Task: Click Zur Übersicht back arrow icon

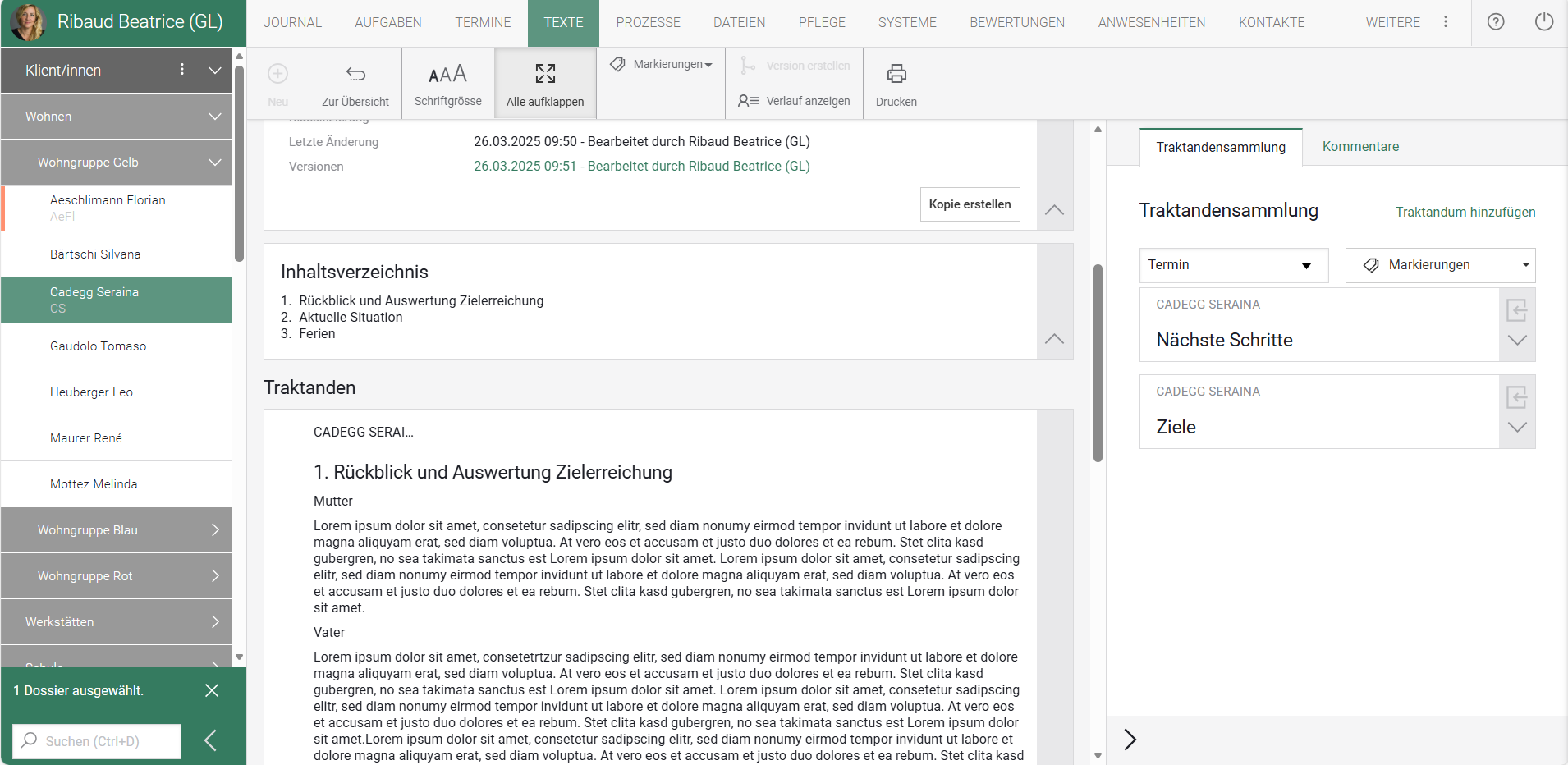Action: click(355, 75)
